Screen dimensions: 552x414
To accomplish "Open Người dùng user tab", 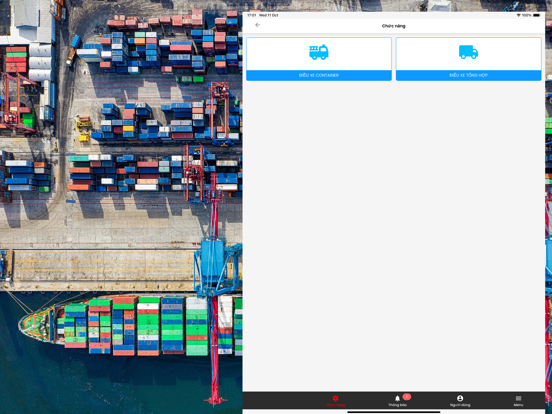I will click(x=460, y=401).
